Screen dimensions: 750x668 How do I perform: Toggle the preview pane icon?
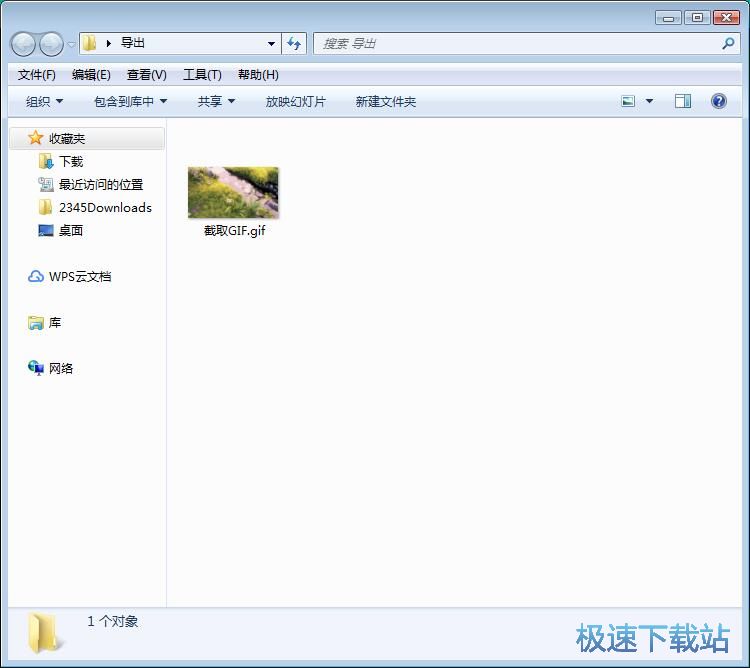683,101
